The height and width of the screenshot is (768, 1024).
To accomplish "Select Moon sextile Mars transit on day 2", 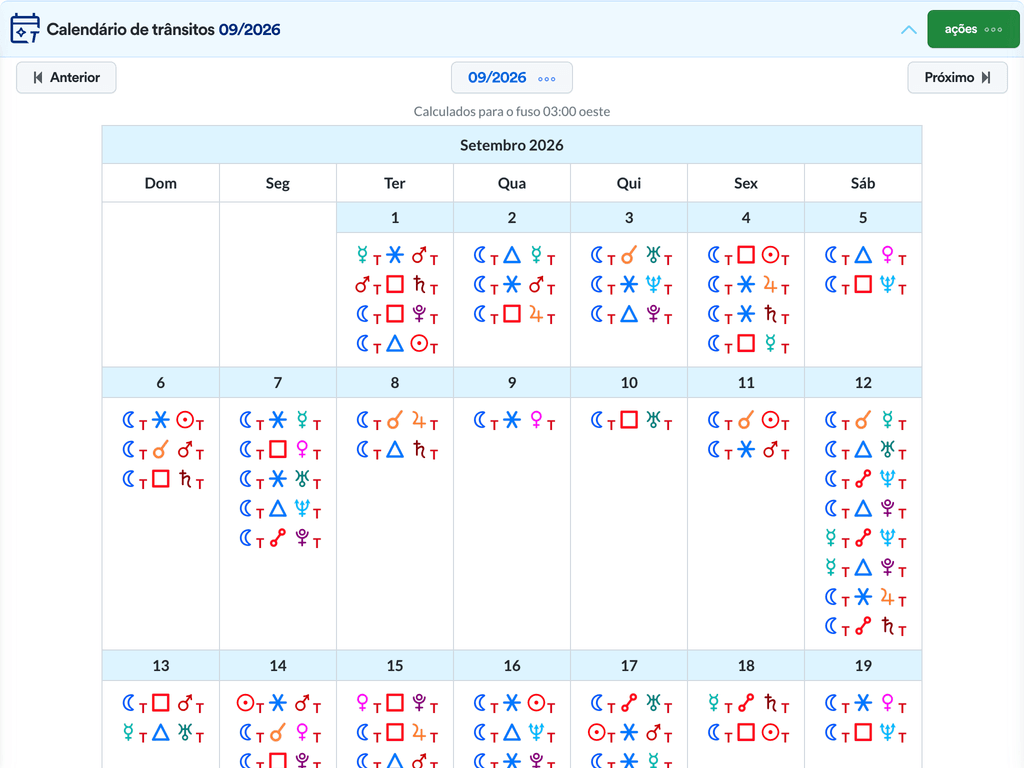I will (x=513, y=285).
